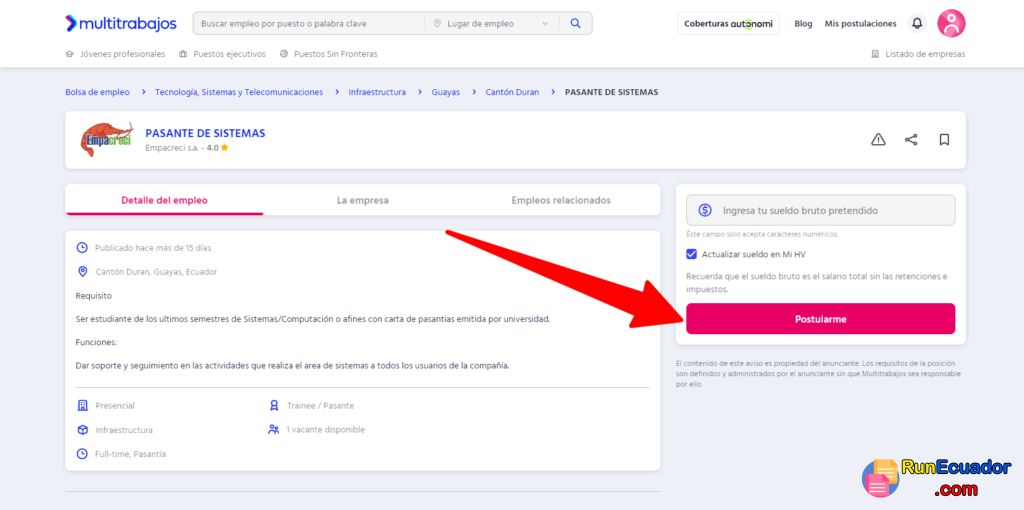1024x510 pixels.
Task: Go to Bolsa de empleo breadcrumb
Action: pos(97,92)
